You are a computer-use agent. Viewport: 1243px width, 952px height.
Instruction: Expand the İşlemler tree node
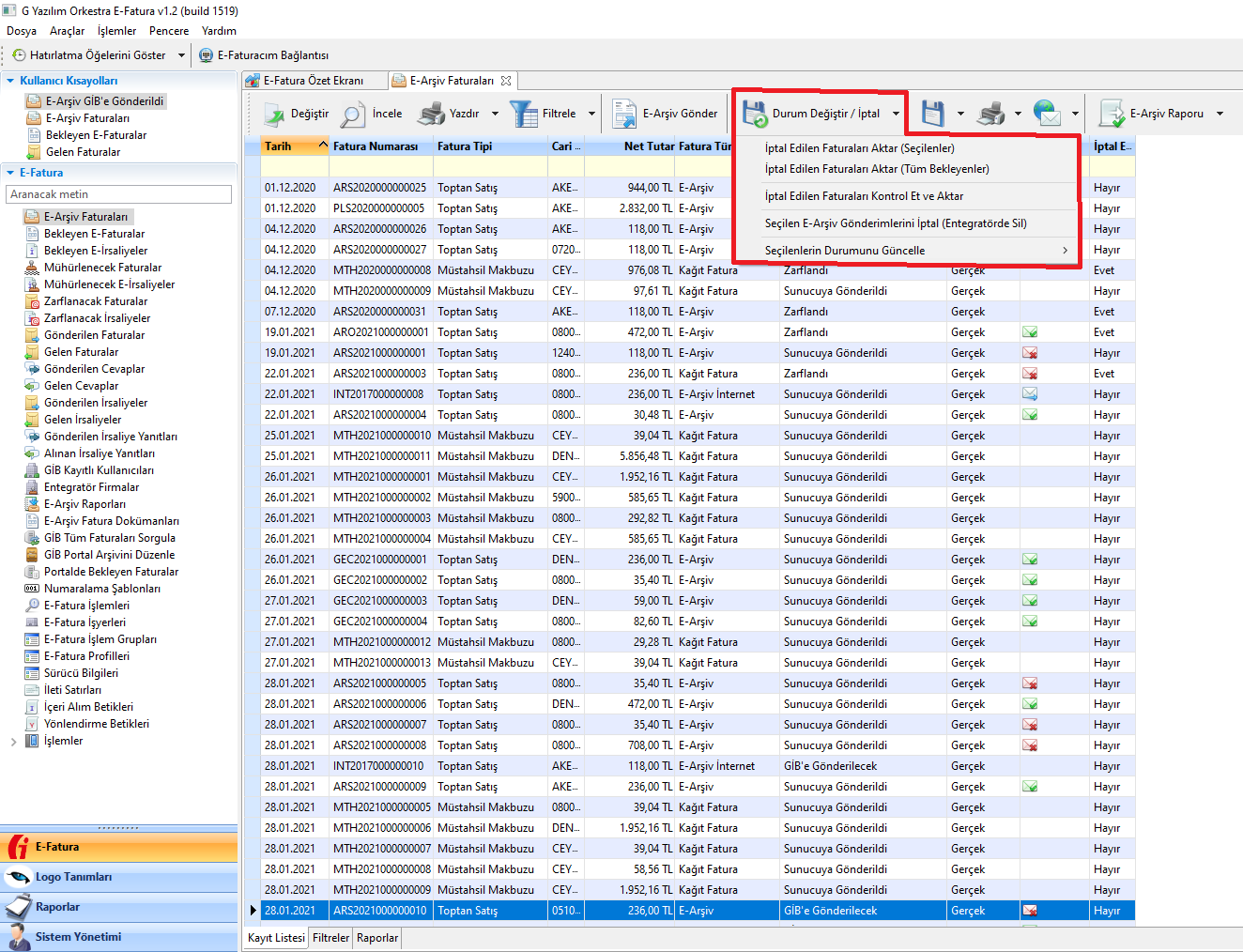(x=13, y=742)
